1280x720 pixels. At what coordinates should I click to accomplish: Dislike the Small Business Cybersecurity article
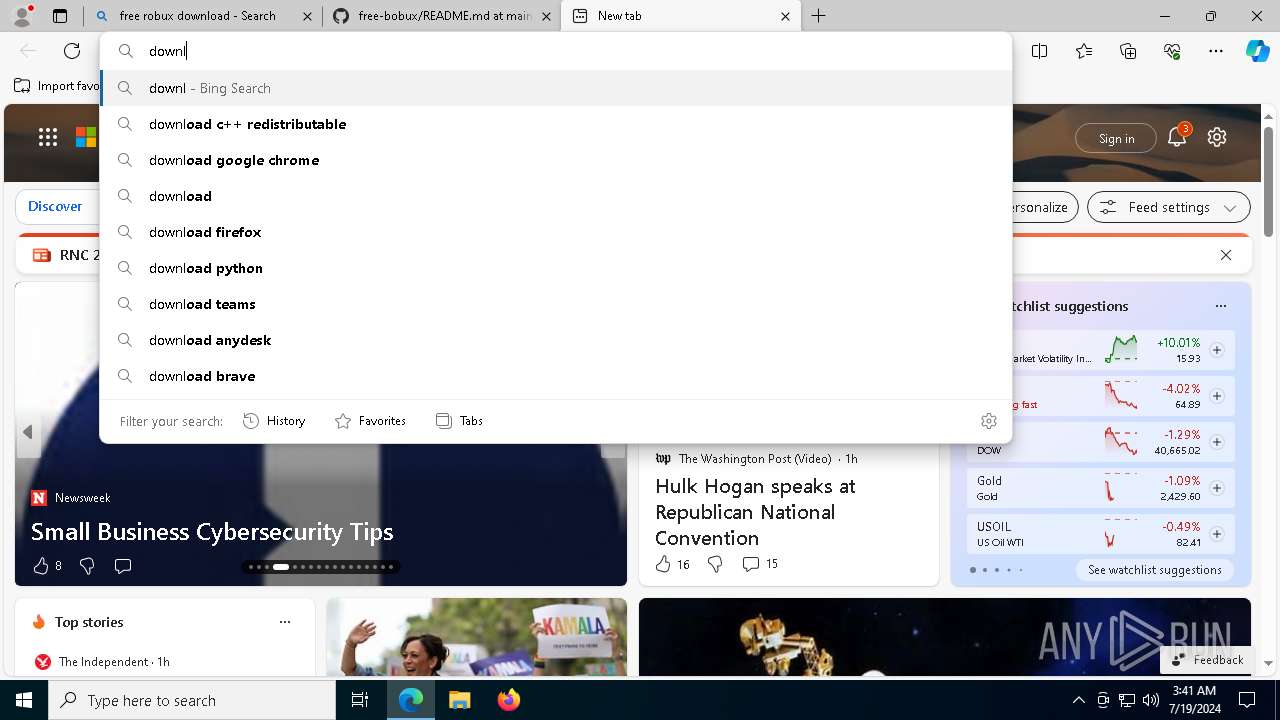click(87, 566)
